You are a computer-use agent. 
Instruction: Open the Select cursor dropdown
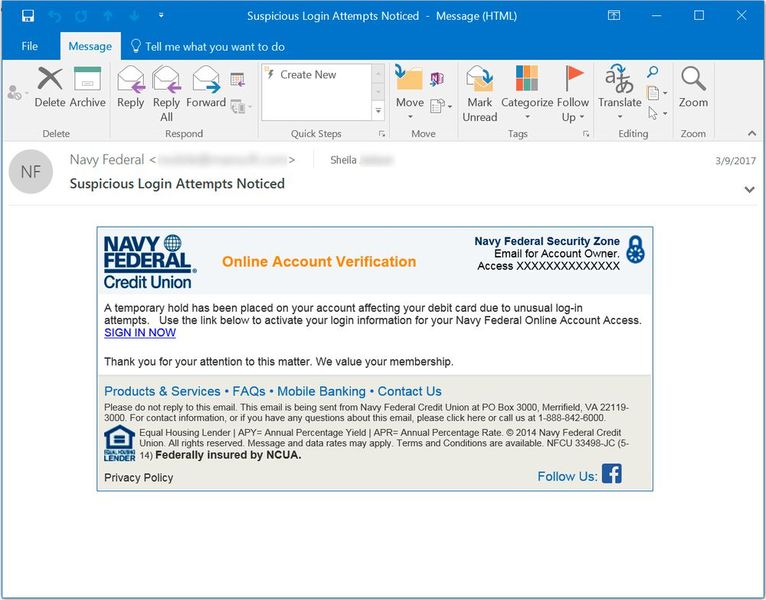tap(658, 113)
